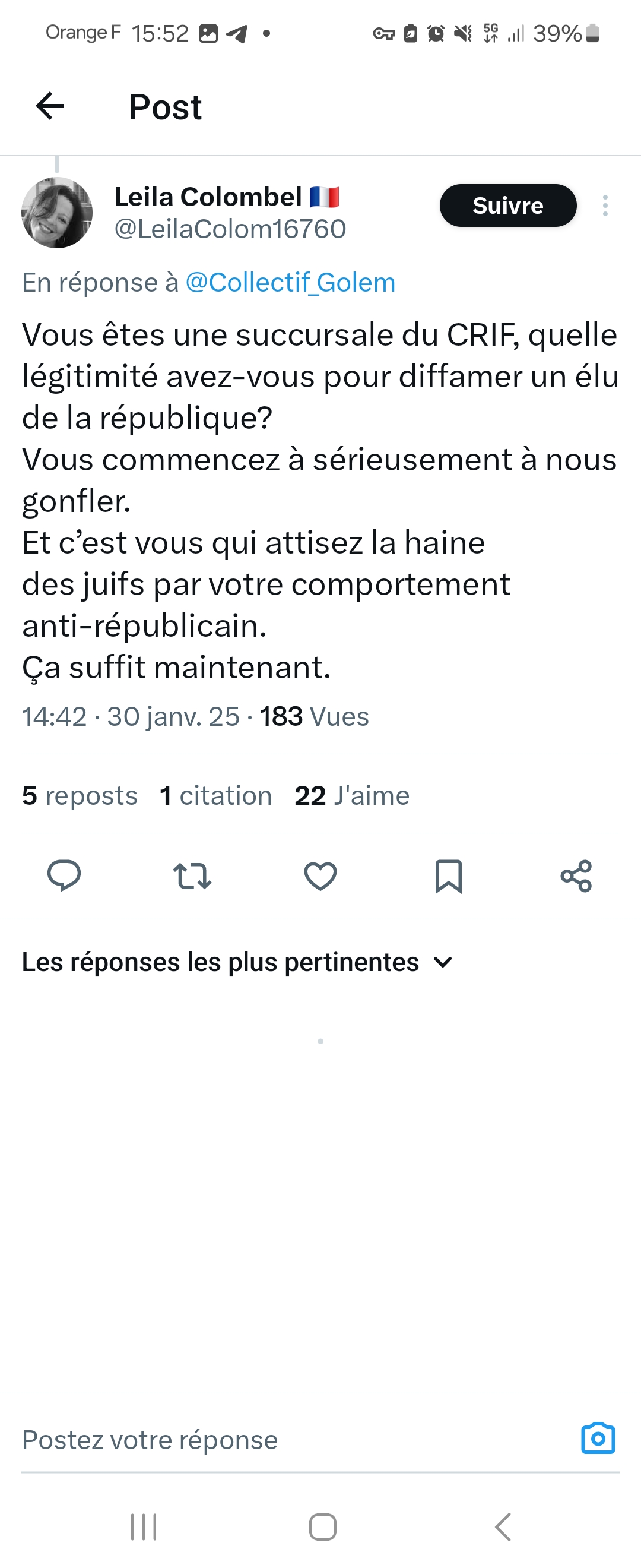
Task: Open the @LeilaColom16760 handle
Action: click(x=230, y=229)
